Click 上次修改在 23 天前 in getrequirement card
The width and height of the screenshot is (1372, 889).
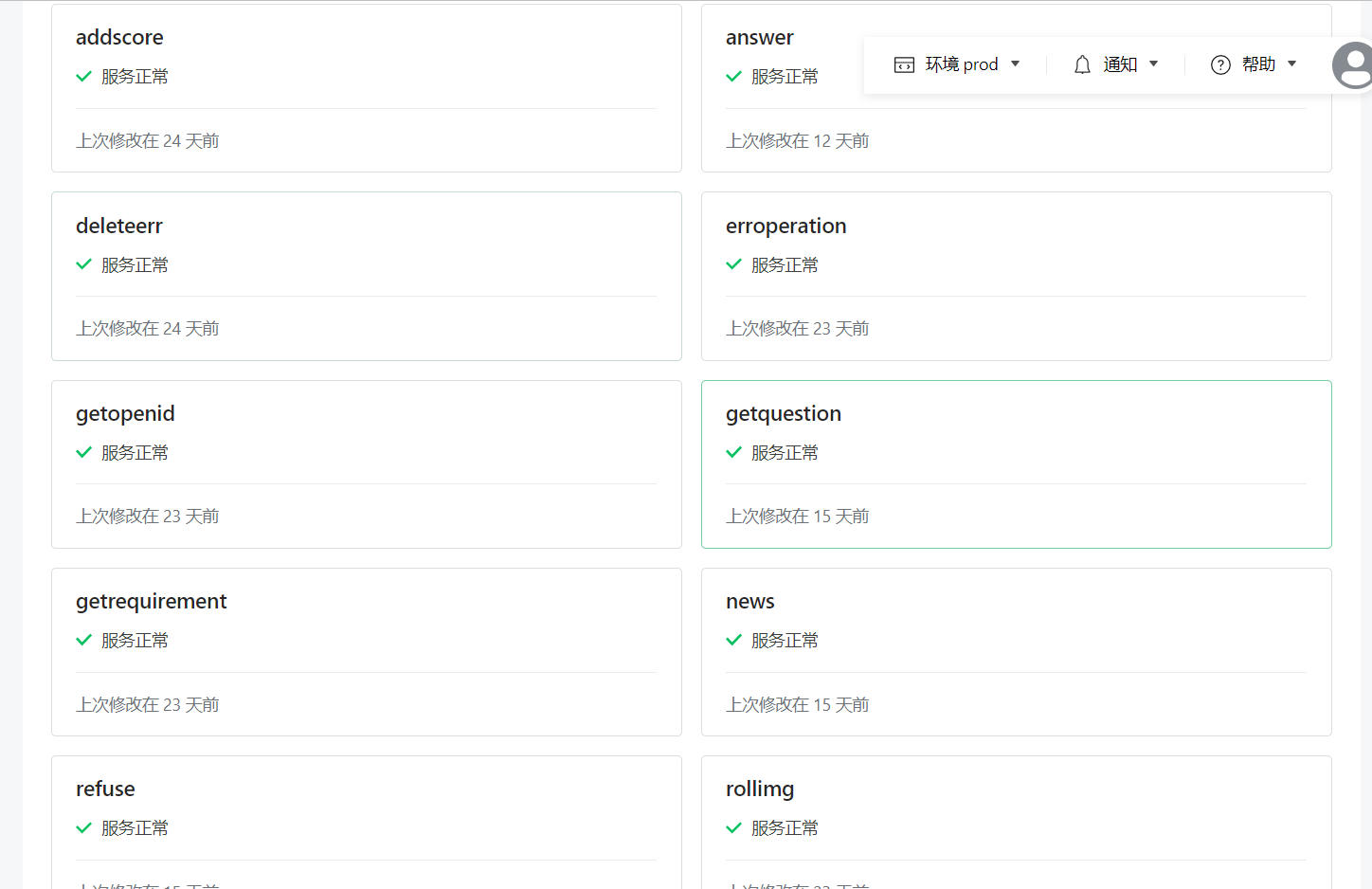[x=148, y=704]
